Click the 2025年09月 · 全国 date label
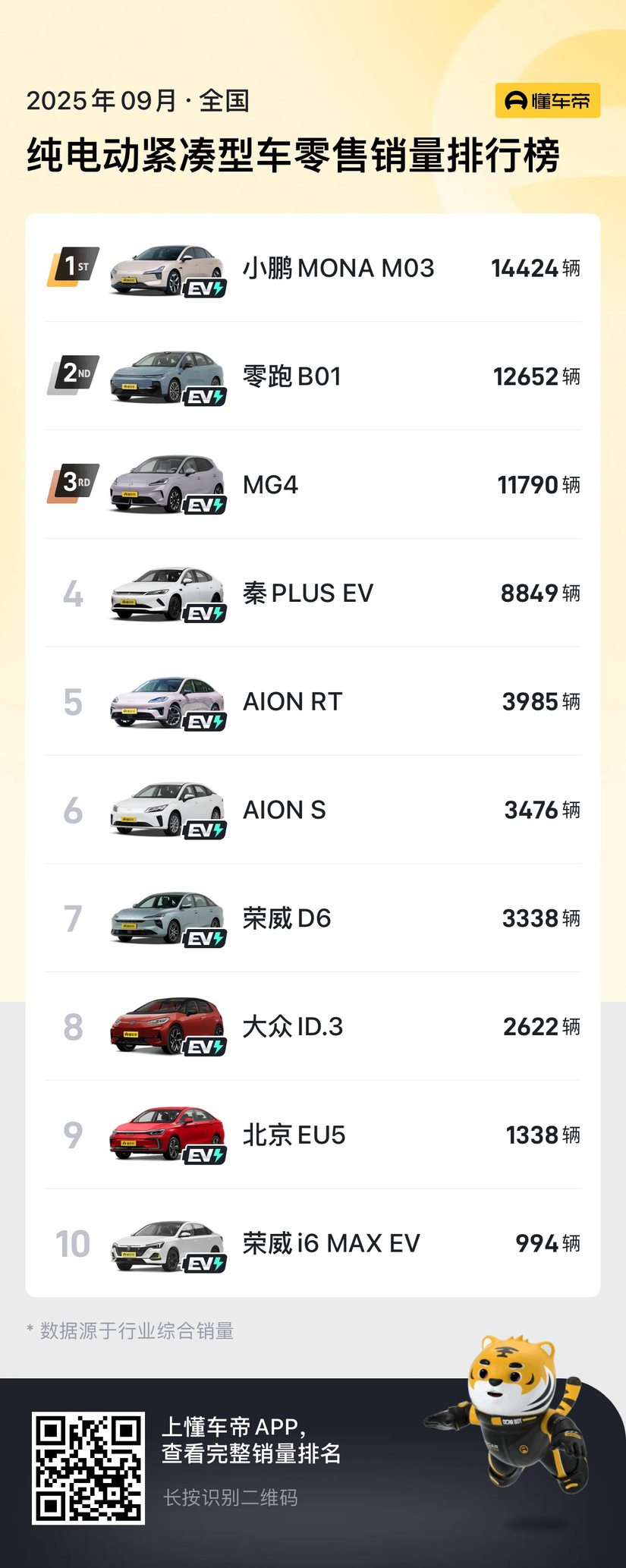626x1568 pixels. point(138,100)
